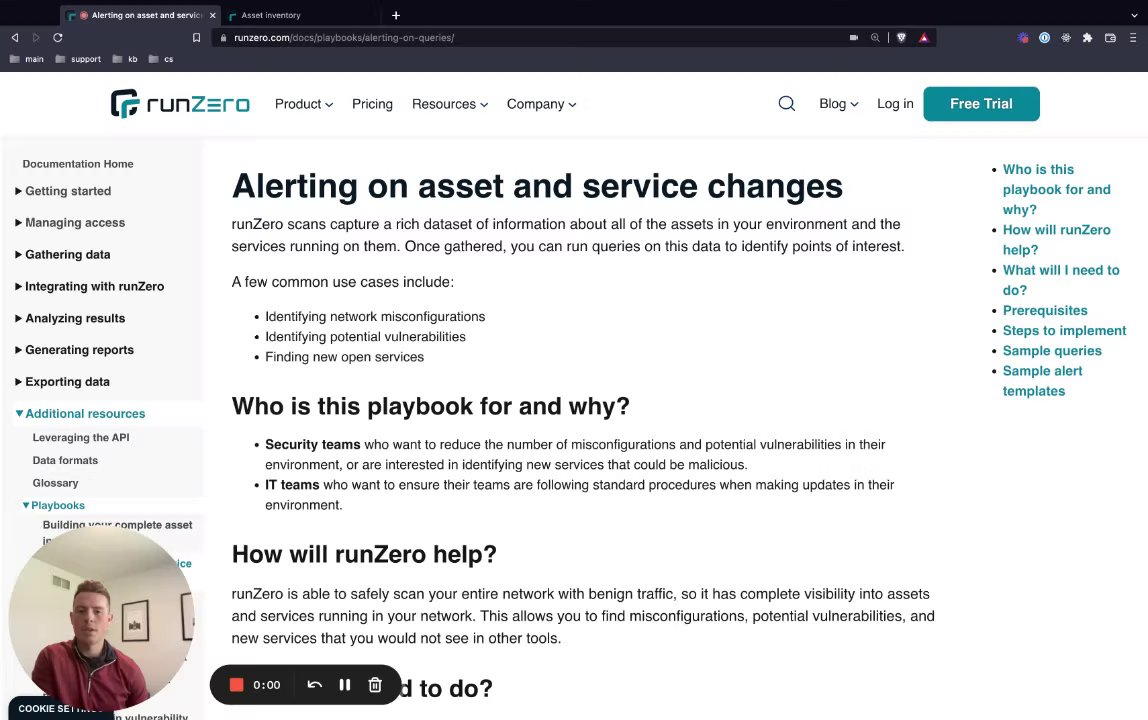Close the Alerting on asset tab
Screen dimensions: 1148x720
click(x=213, y=15)
